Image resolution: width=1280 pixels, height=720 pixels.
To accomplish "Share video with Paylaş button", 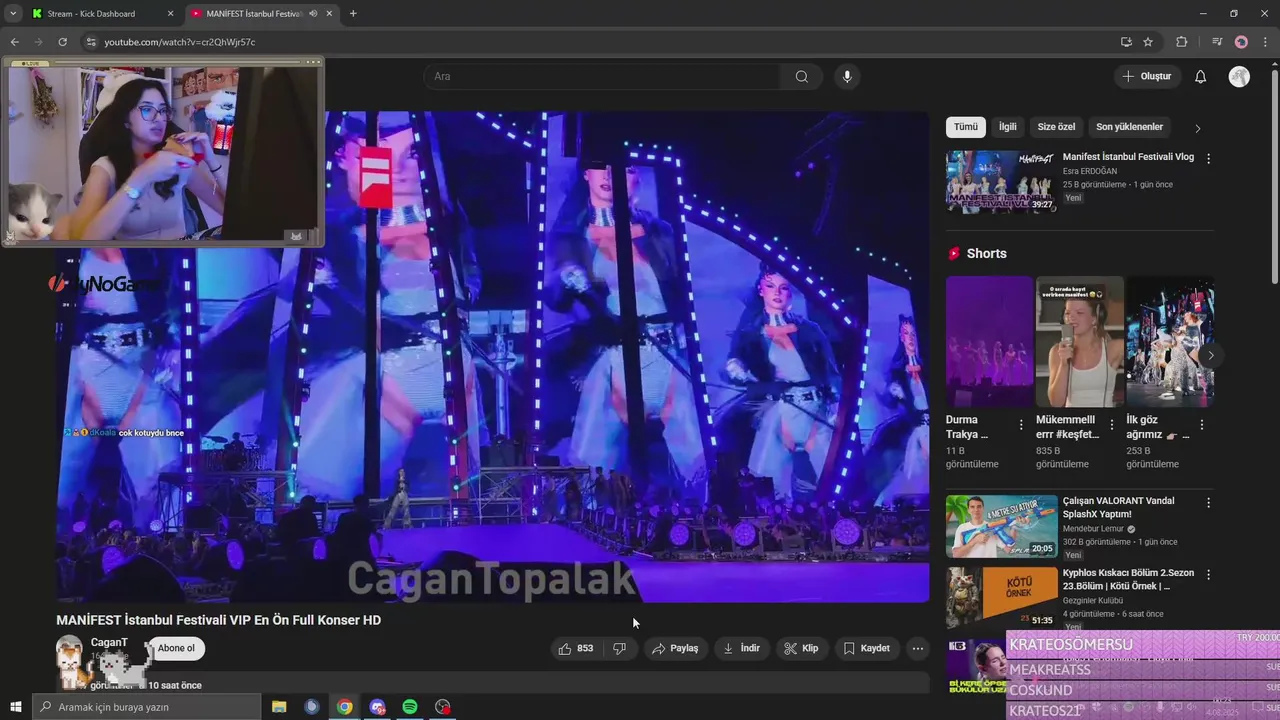I will click(675, 648).
